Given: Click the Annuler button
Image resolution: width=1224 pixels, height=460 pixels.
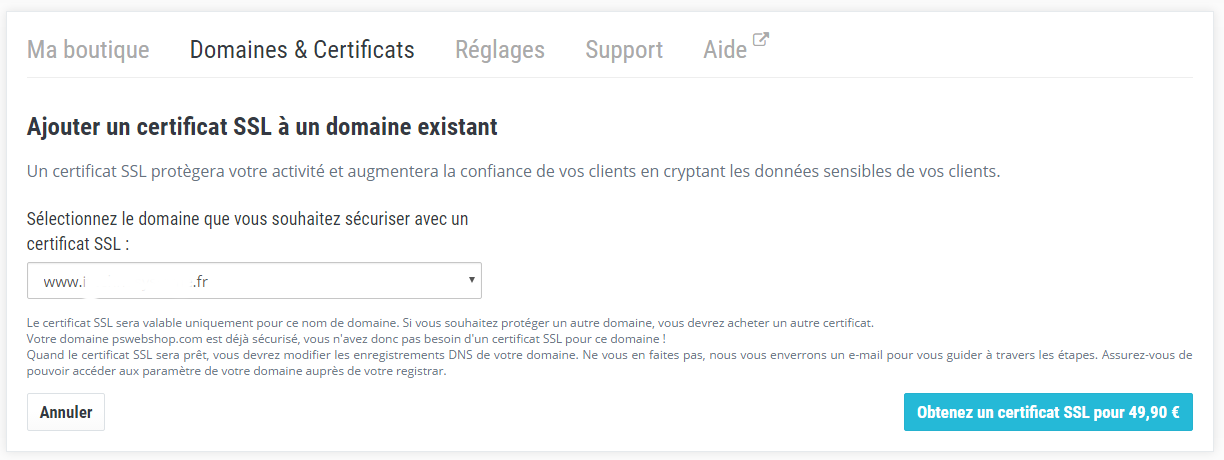Looking at the screenshot, I should 66,412.
